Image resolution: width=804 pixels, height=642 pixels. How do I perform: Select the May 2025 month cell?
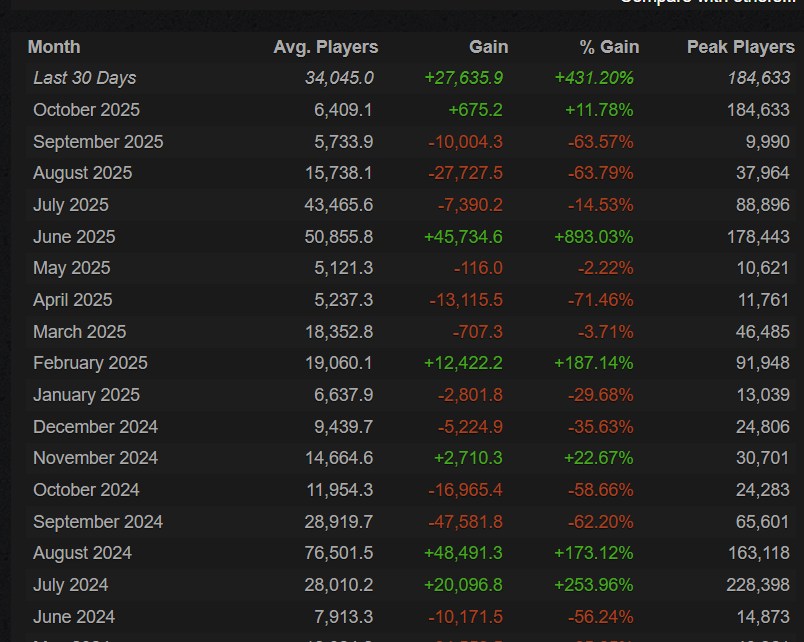[71, 268]
